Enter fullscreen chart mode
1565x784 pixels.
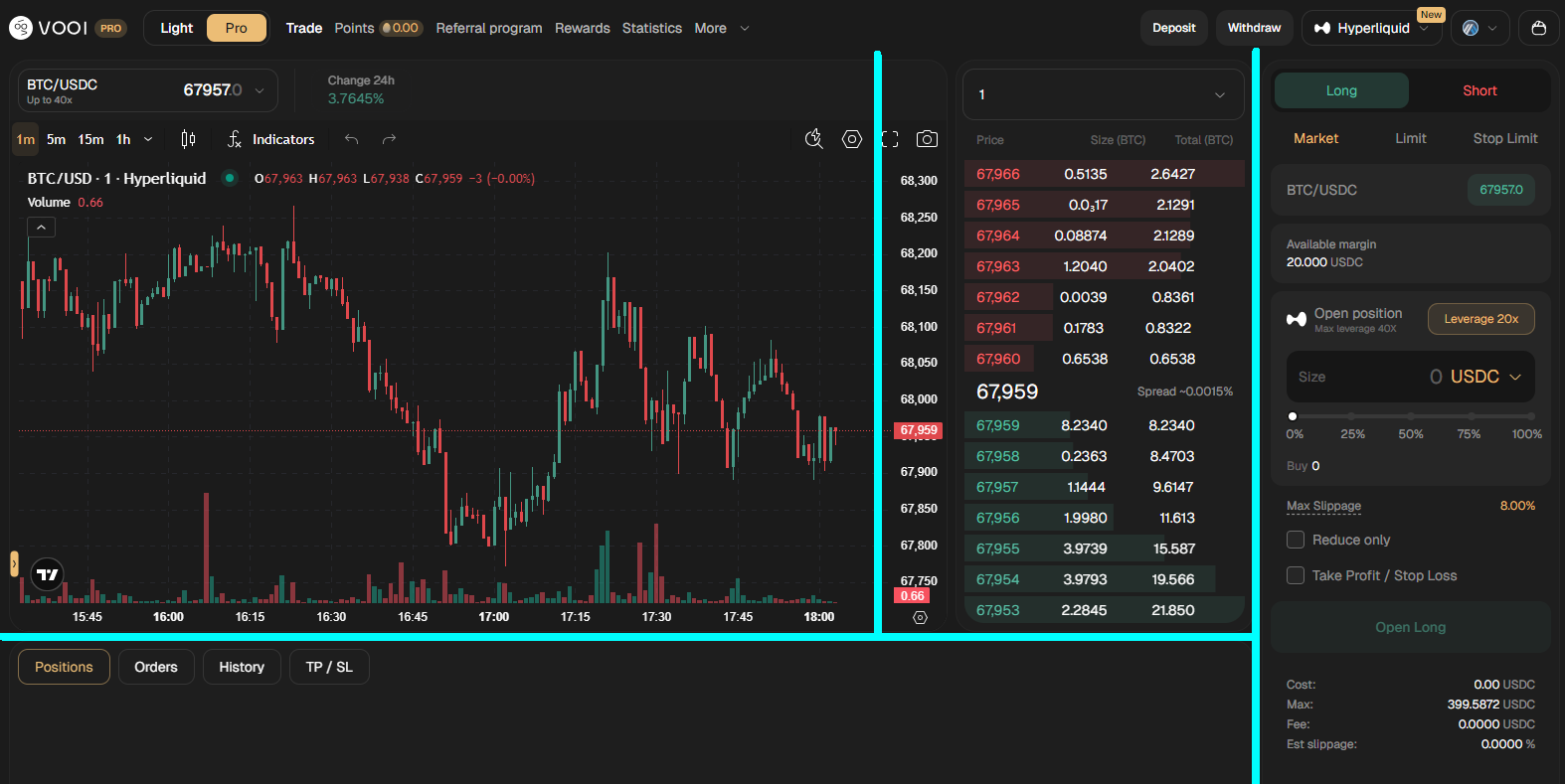click(890, 139)
